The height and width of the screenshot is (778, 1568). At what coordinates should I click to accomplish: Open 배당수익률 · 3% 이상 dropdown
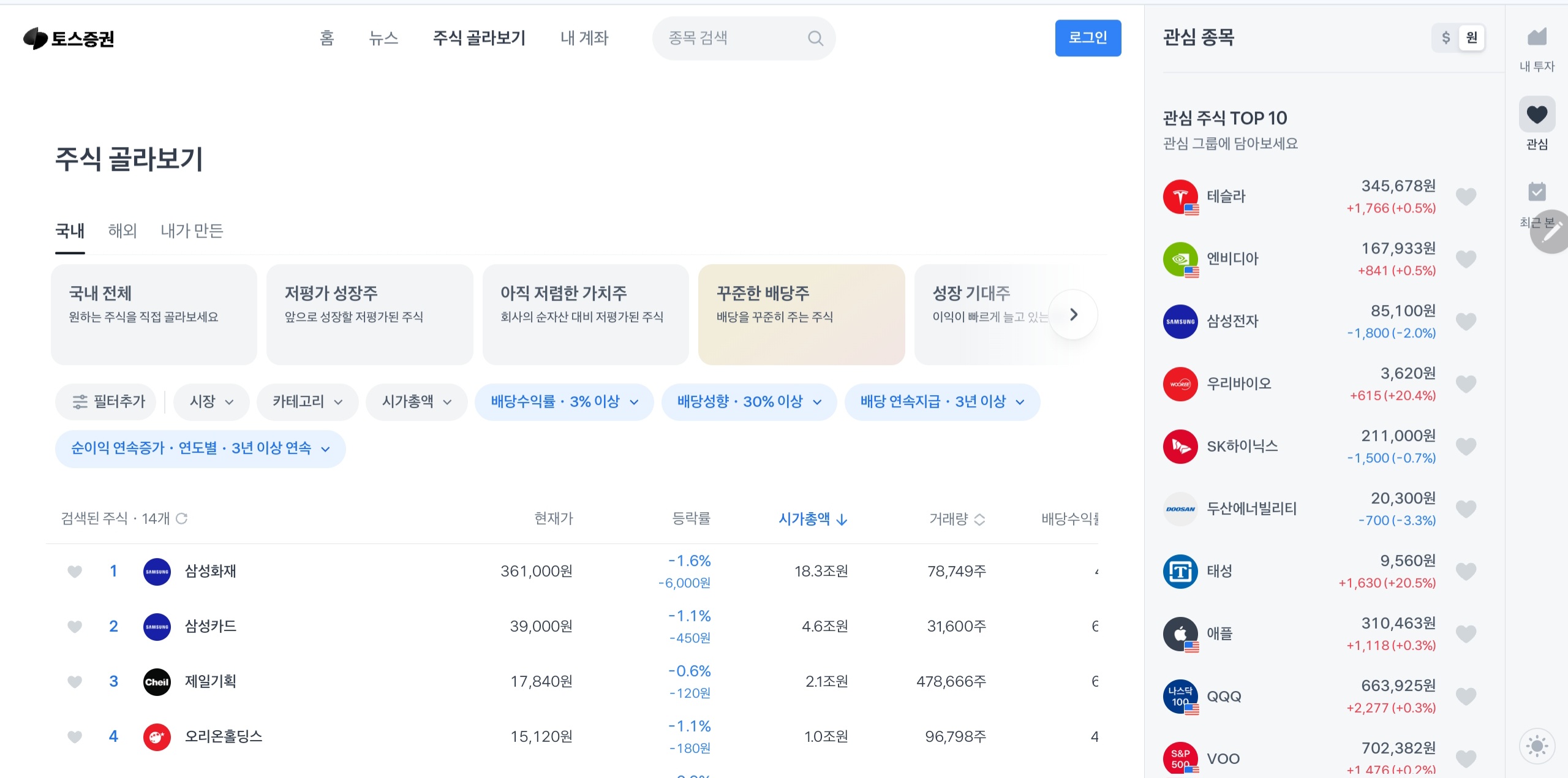(x=564, y=402)
